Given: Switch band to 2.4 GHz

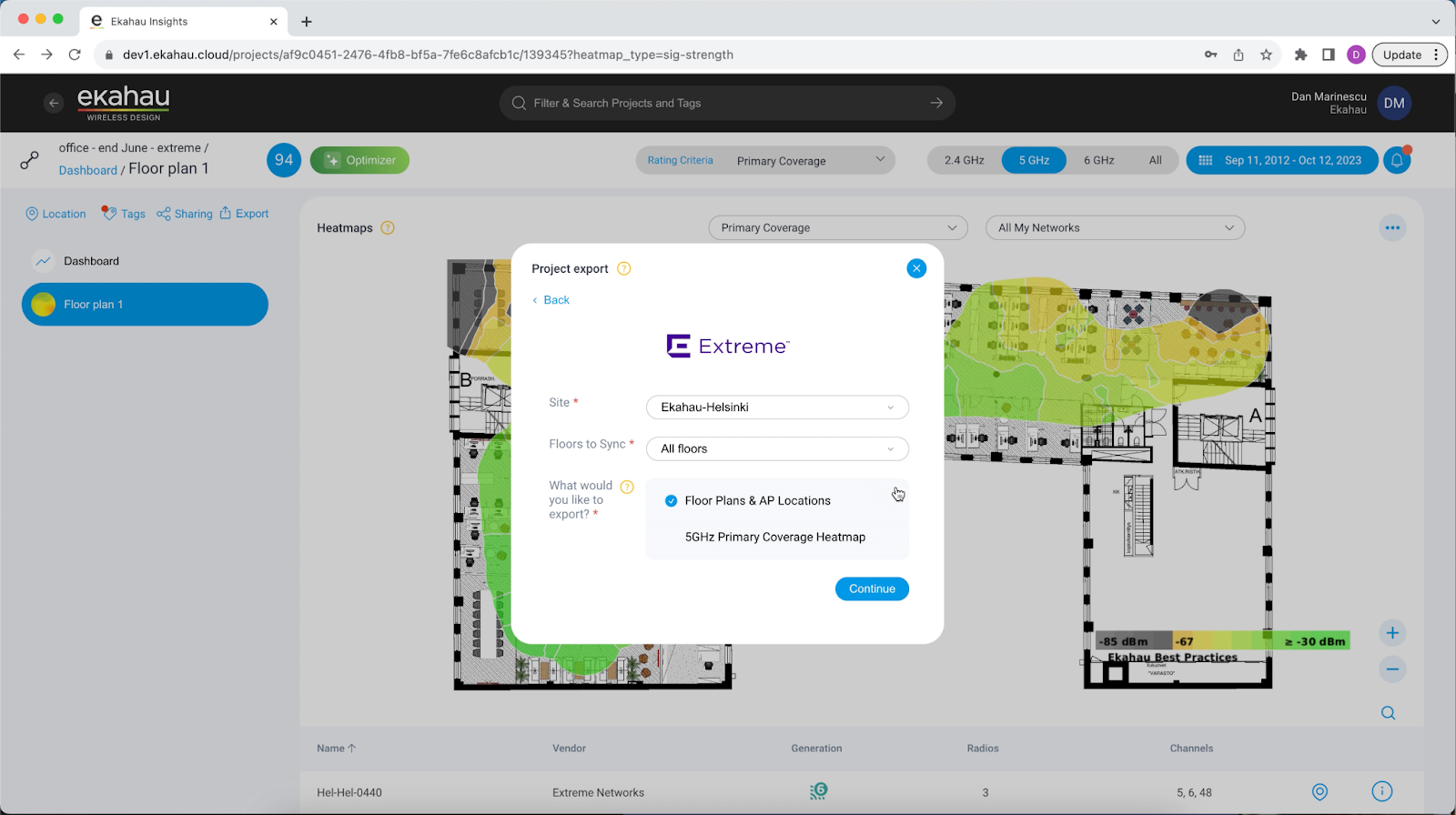Looking at the screenshot, I should click(964, 161).
